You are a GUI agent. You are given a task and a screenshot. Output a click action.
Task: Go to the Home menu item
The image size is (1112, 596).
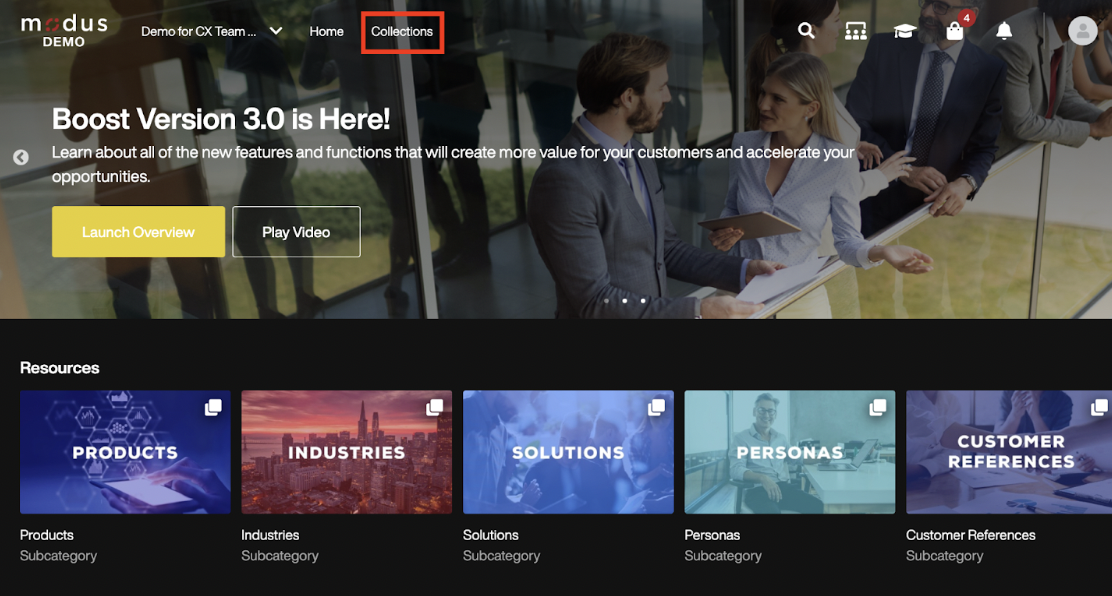point(326,31)
